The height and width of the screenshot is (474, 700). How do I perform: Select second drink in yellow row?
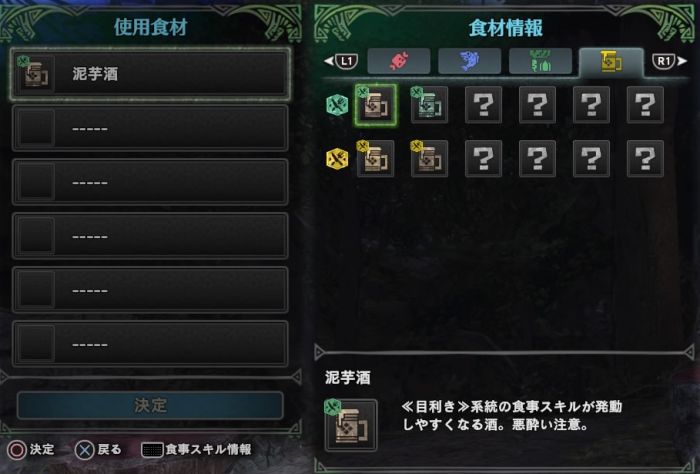point(429,159)
